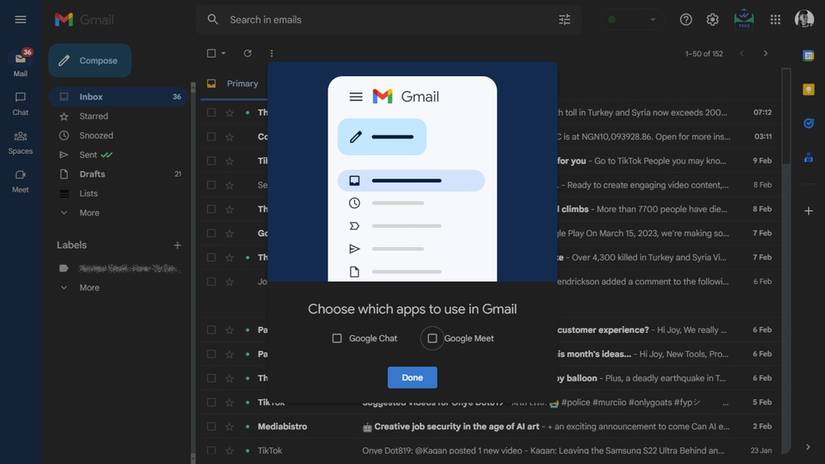
Task: Open Settings gear icon
Action: coord(712,19)
